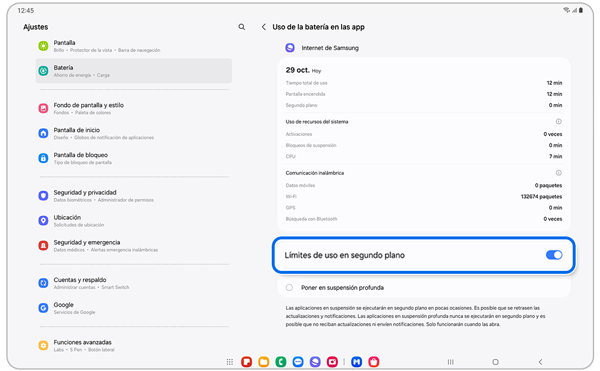Launch Samsung Internet from taskbar
600x371 pixels.
coord(315,362)
